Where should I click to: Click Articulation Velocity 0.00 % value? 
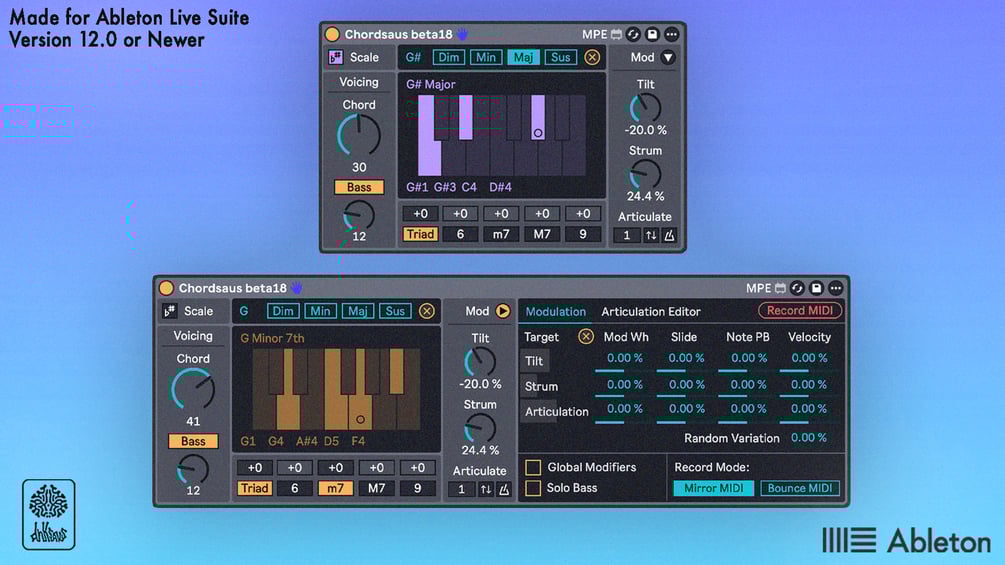coord(808,409)
